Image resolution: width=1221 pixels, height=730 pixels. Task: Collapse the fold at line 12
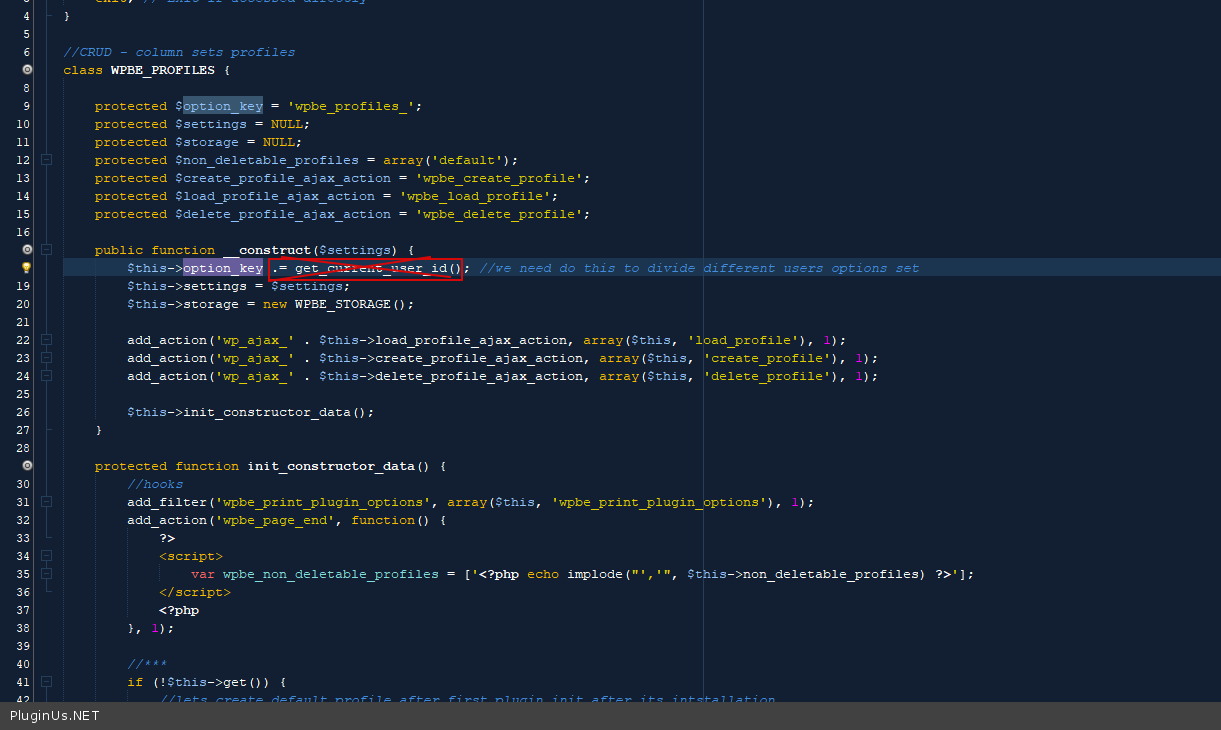coord(46,160)
